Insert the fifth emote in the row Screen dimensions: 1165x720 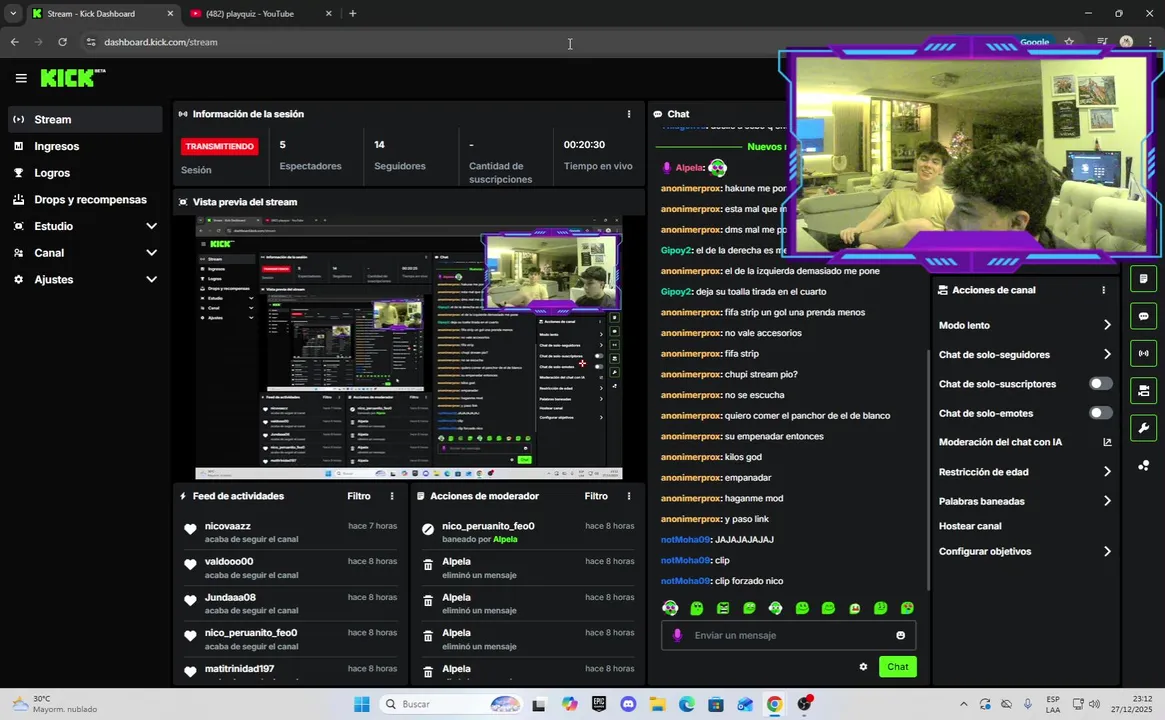[776, 608]
